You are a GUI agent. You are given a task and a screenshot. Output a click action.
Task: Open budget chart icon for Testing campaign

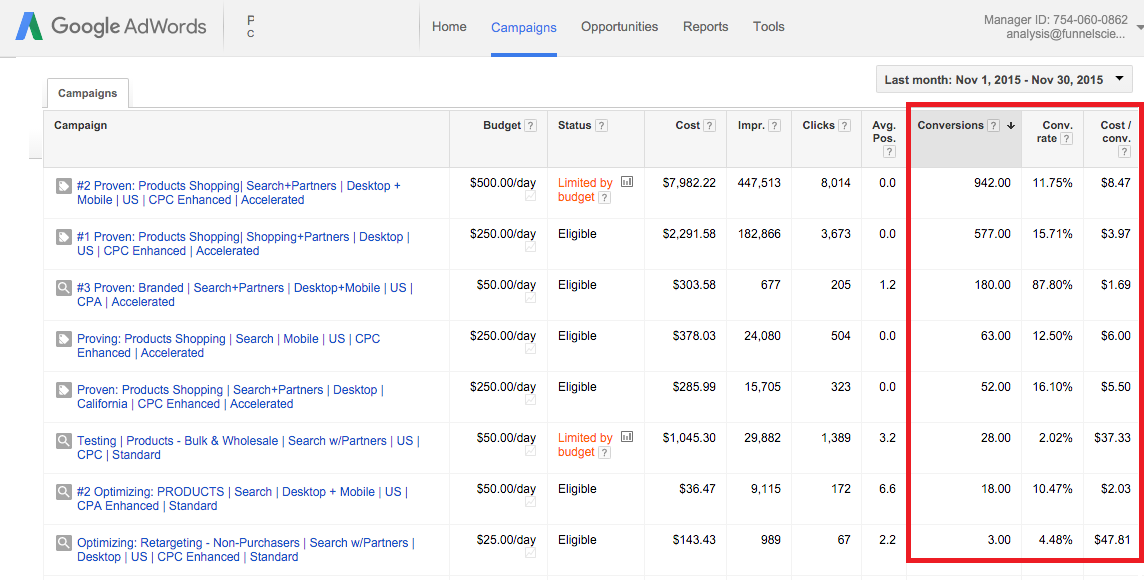pos(627,437)
